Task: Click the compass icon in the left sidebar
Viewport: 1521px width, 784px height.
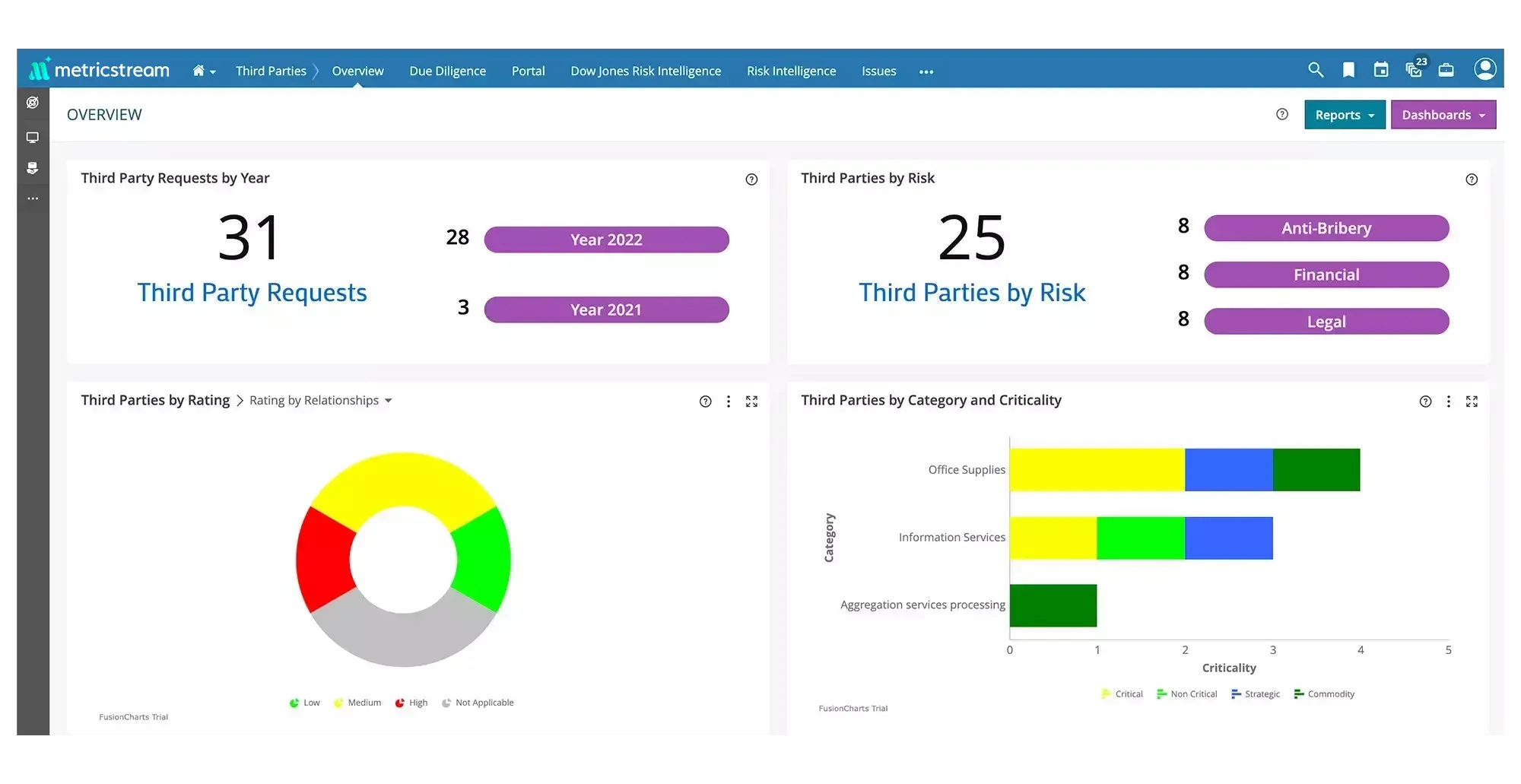Action: (x=33, y=102)
